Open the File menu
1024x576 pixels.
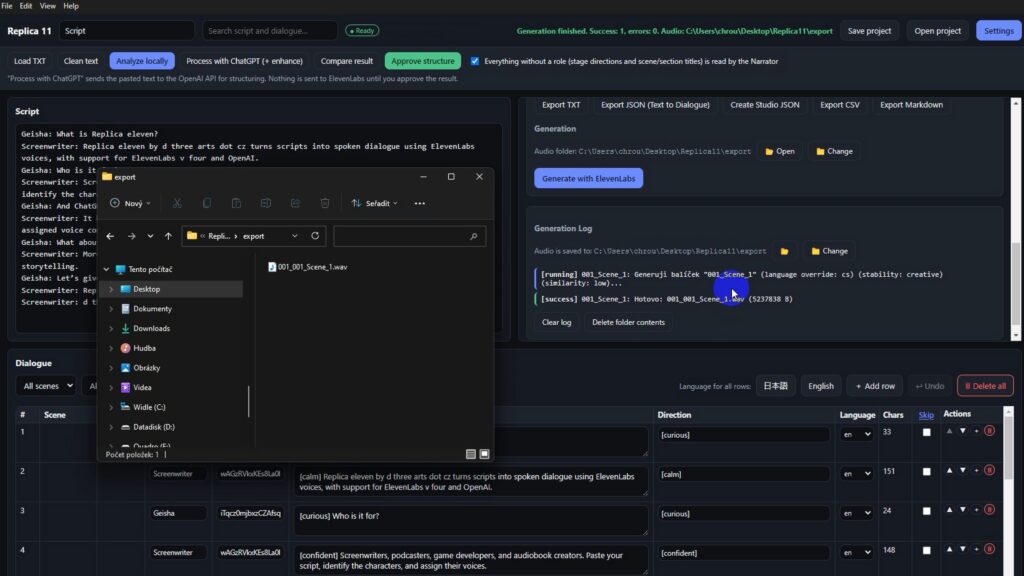7,6
